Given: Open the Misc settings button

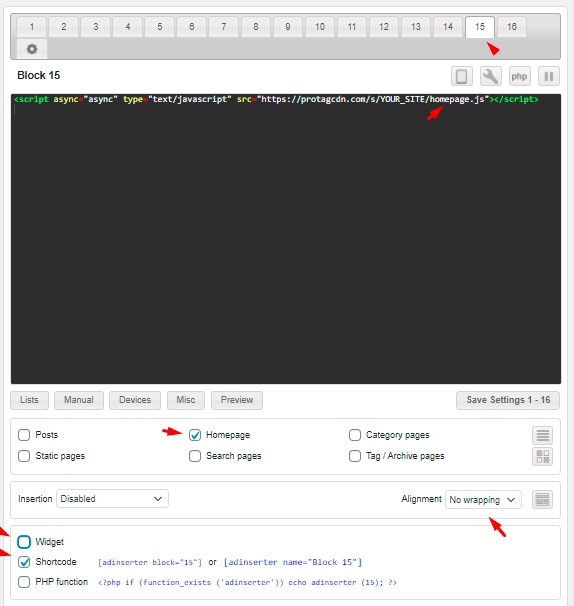Looking at the screenshot, I should point(186,400).
